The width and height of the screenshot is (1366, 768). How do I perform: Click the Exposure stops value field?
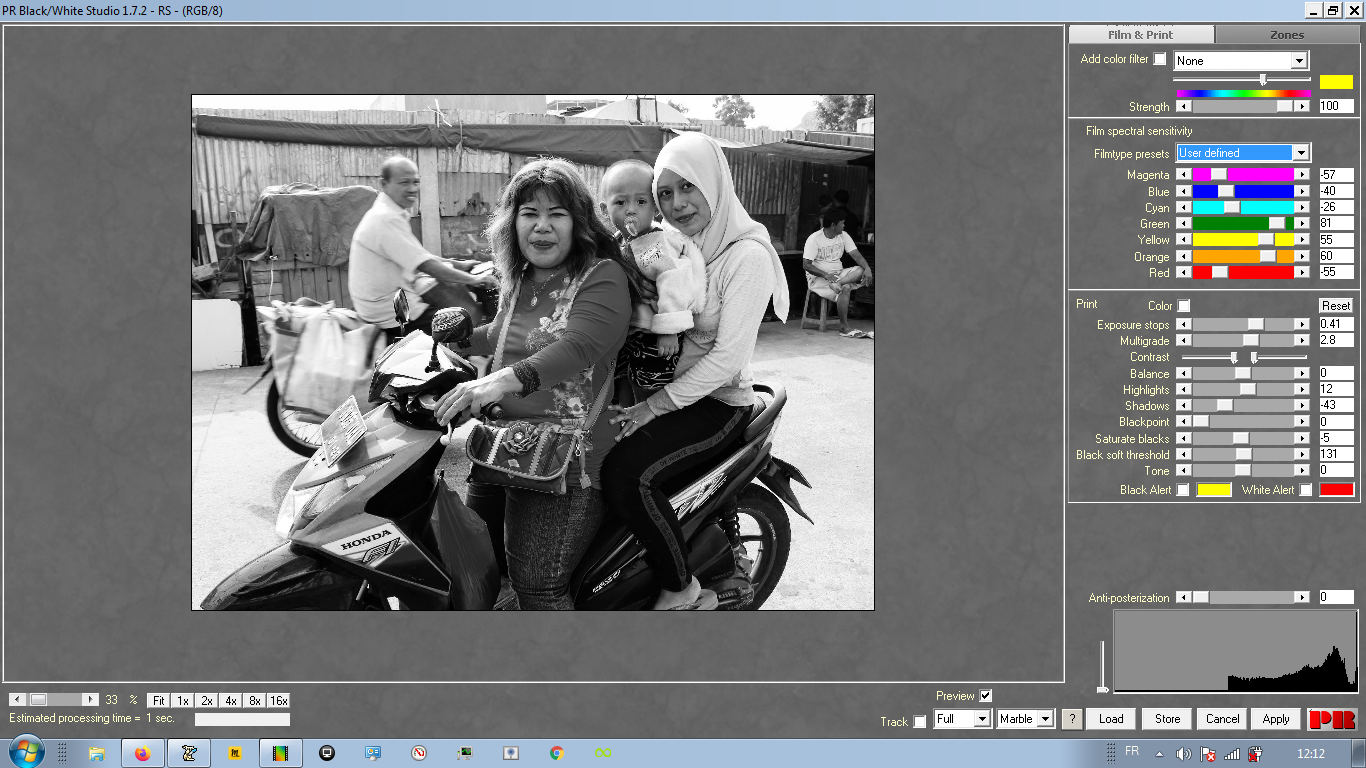[1336, 324]
